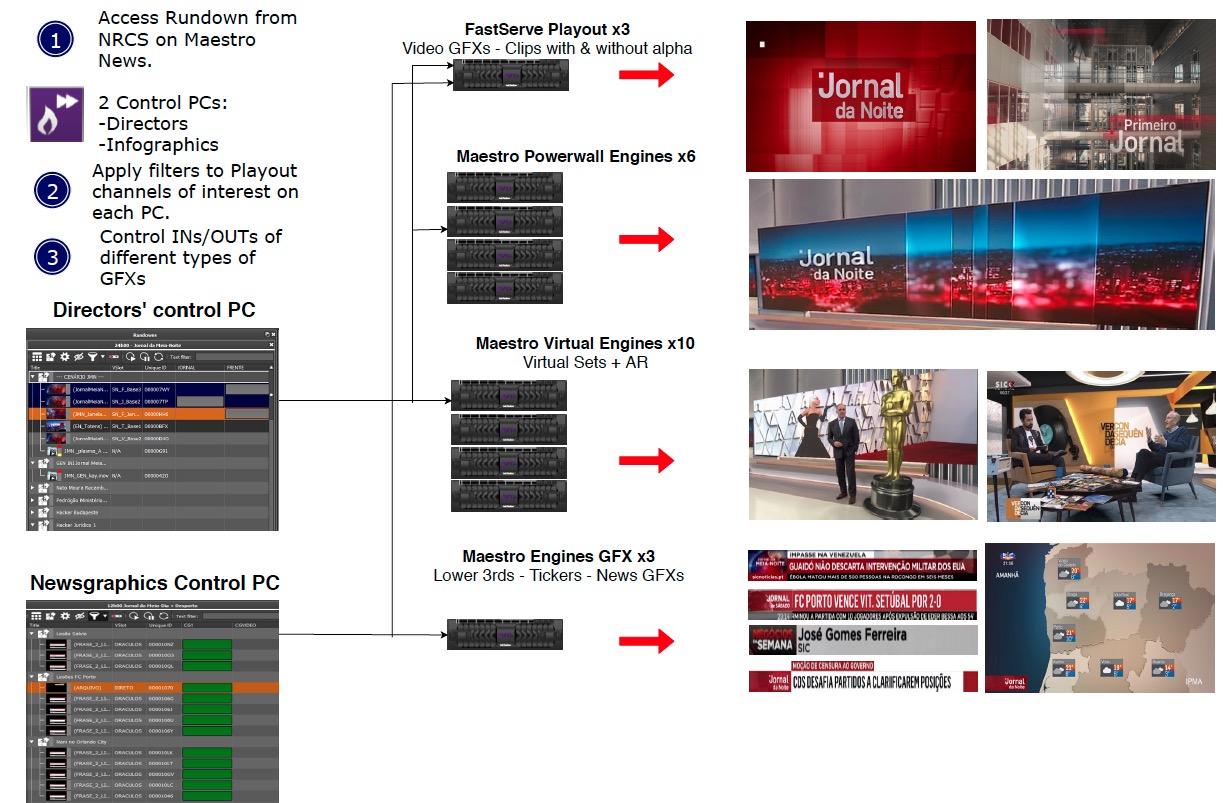The image size is (1227, 803).
Task: Click the SN_F_Base3 VSlot cell
Action: (126, 389)
